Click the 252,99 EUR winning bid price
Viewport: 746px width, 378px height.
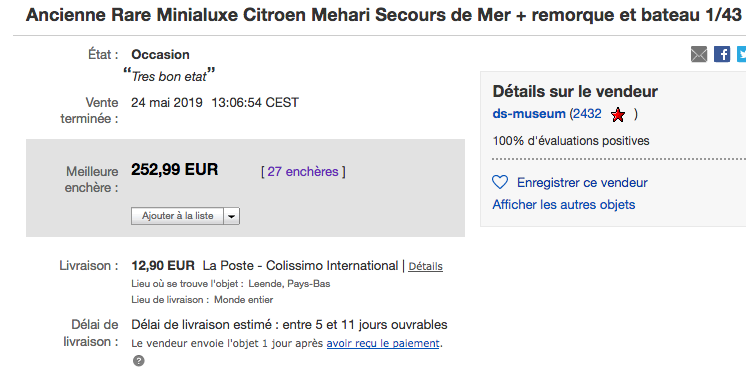pos(175,169)
